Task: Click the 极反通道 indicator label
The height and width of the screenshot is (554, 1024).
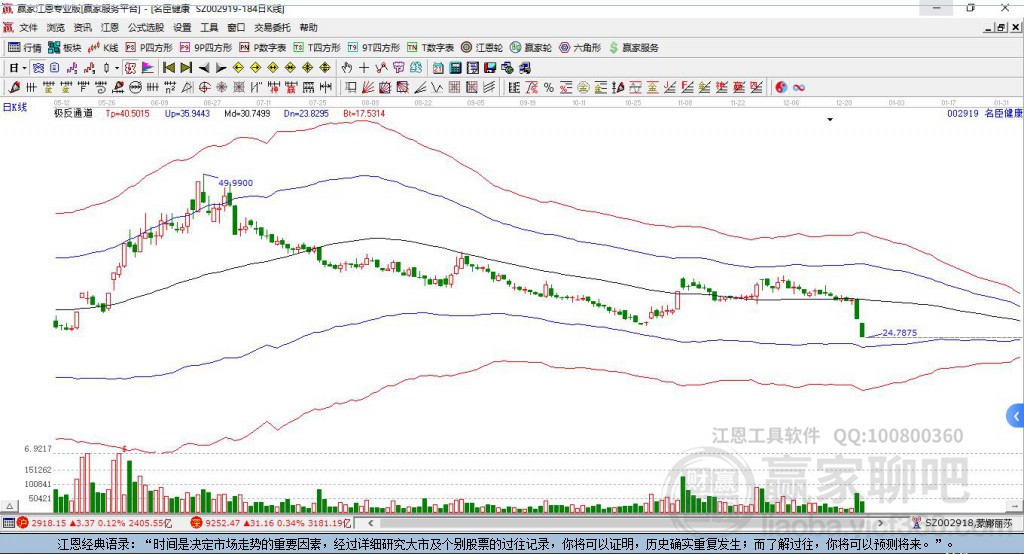Action: tap(73, 113)
